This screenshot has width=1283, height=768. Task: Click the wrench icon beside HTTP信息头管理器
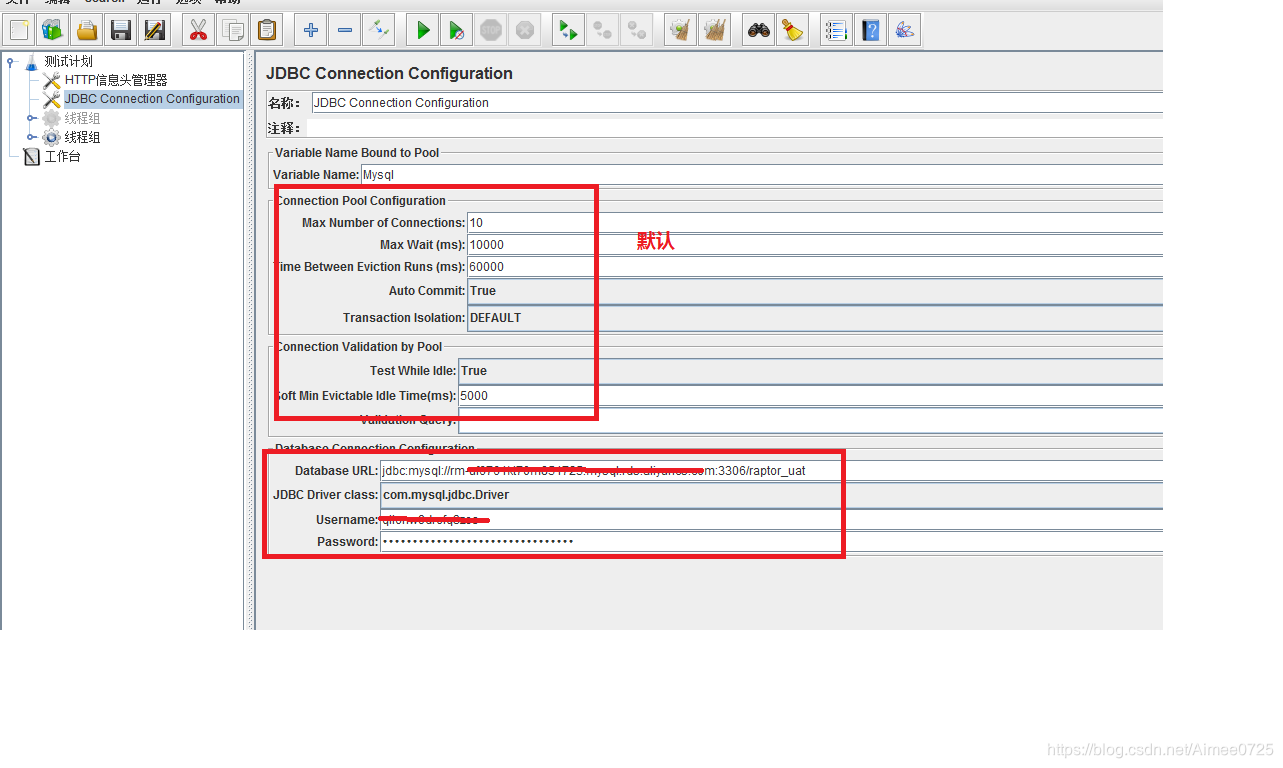pyautogui.click(x=52, y=80)
